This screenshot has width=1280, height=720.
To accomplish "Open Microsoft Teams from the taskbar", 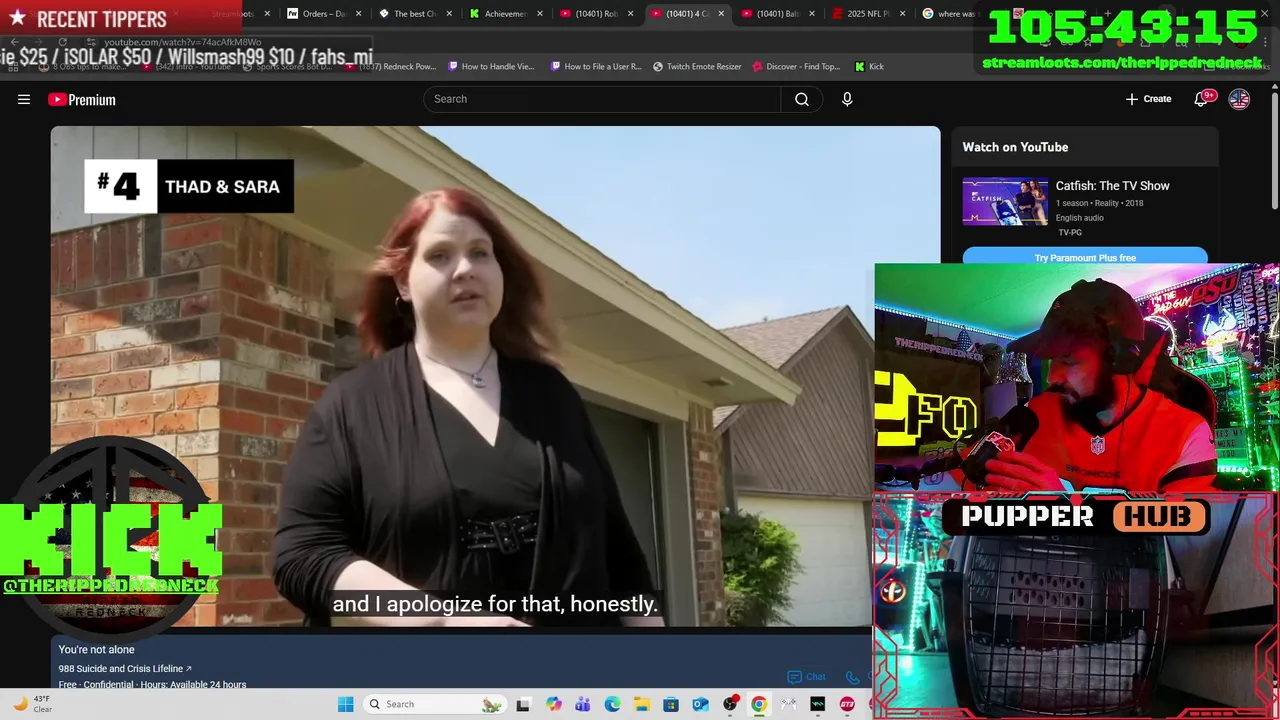I will [582, 704].
